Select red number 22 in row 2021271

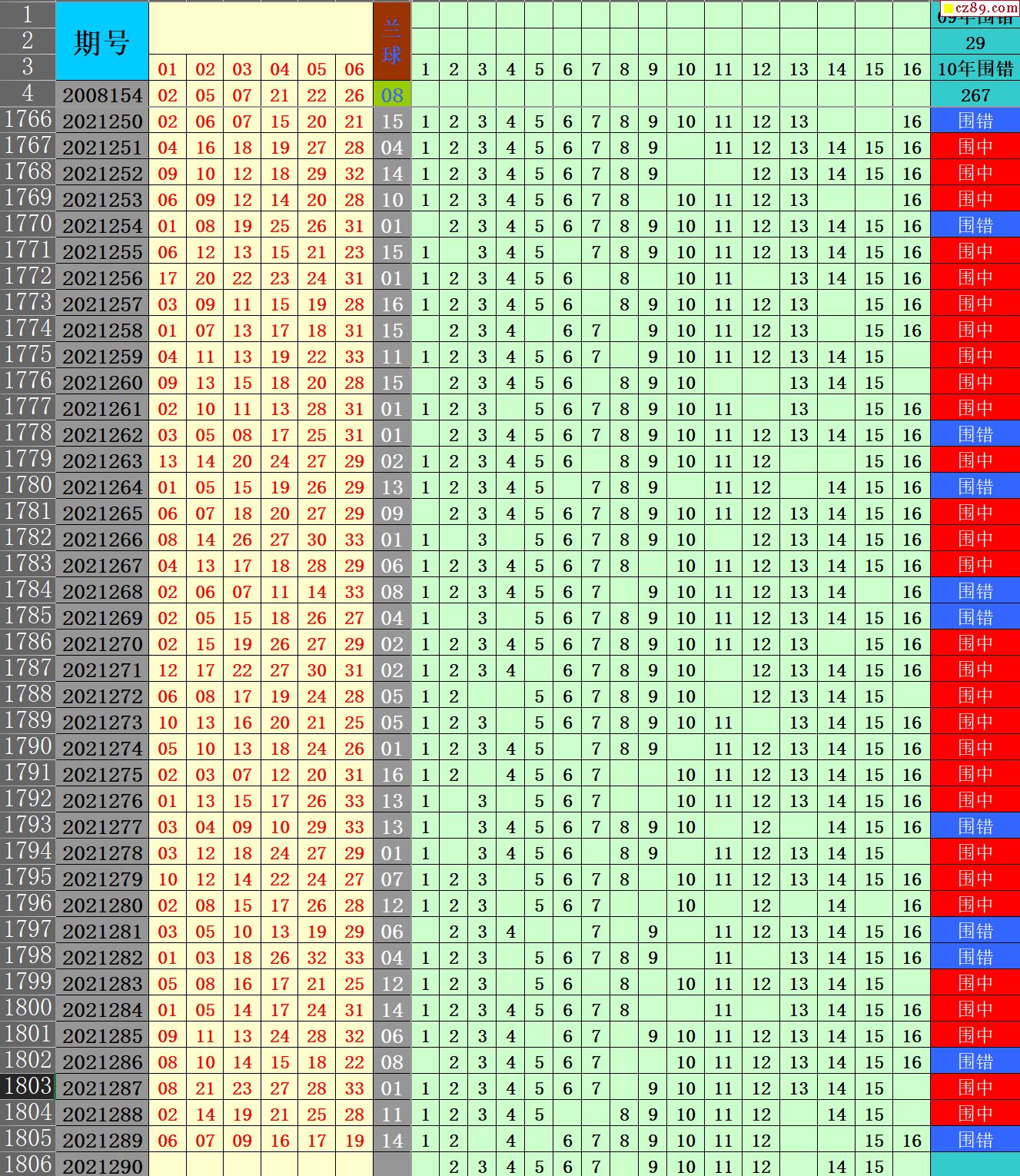click(242, 669)
